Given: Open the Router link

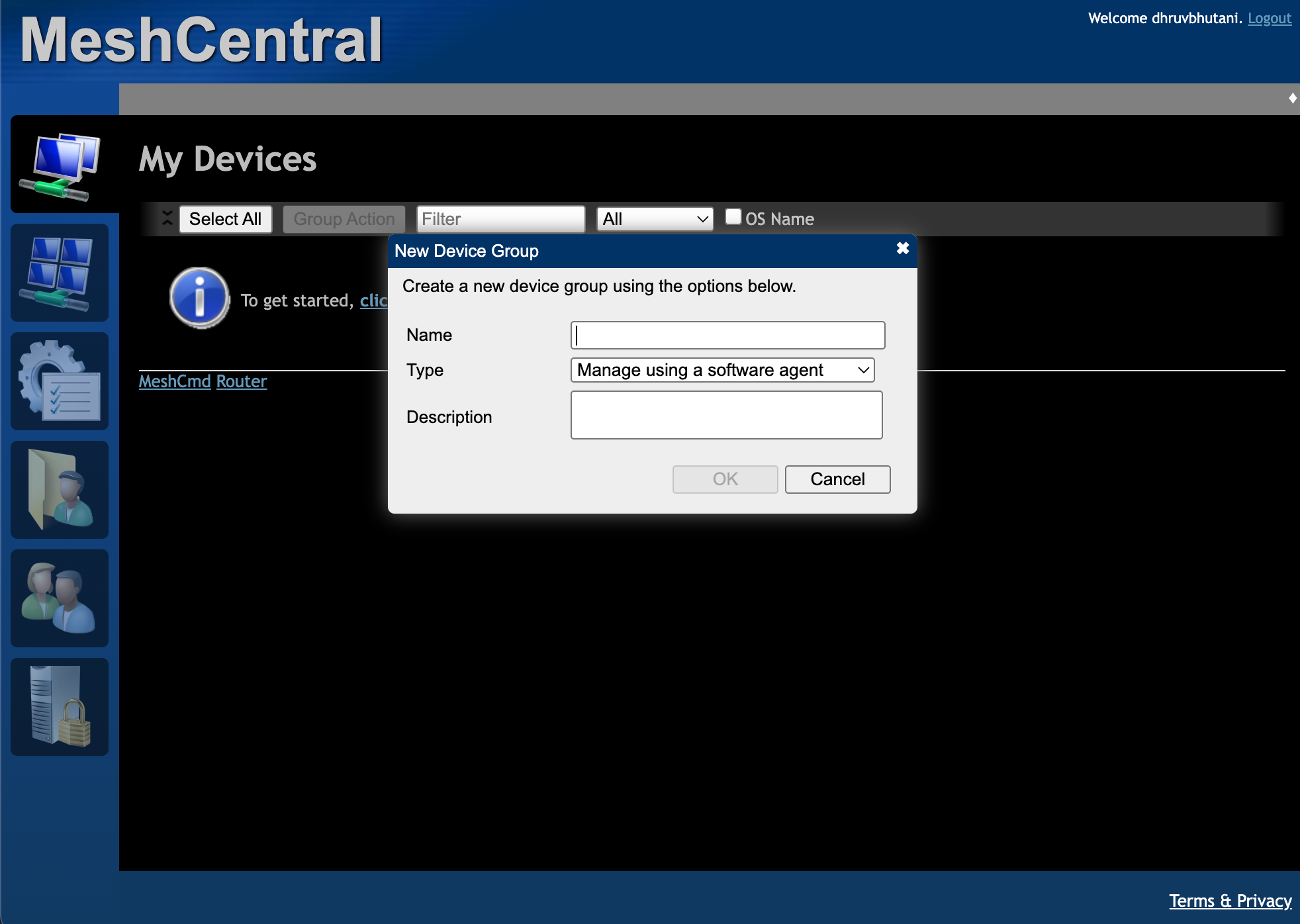Looking at the screenshot, I should (x=242, y=382).
